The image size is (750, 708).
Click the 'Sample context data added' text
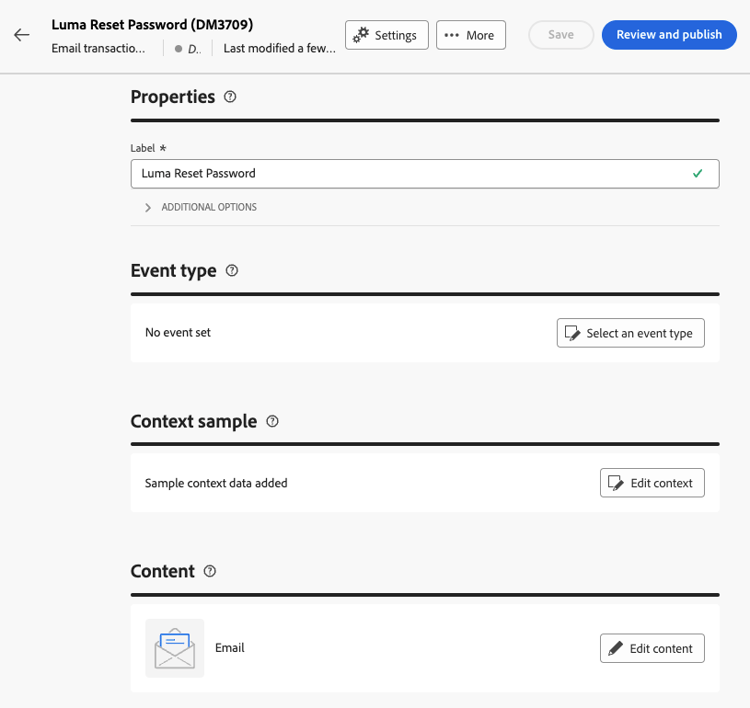tap(216, 483)
